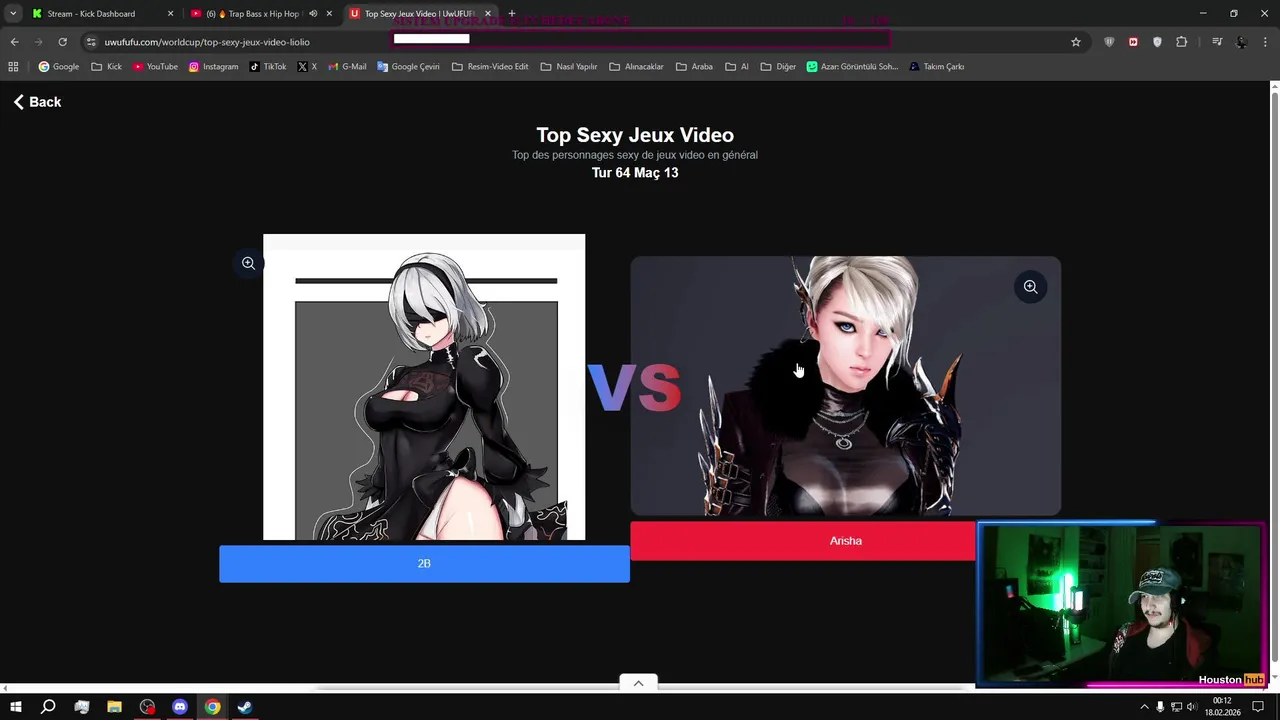The height and width of the screenshot is (720, 1280).
Task: Show hidden system tray icons
Action: click(x=1144, y=707)
